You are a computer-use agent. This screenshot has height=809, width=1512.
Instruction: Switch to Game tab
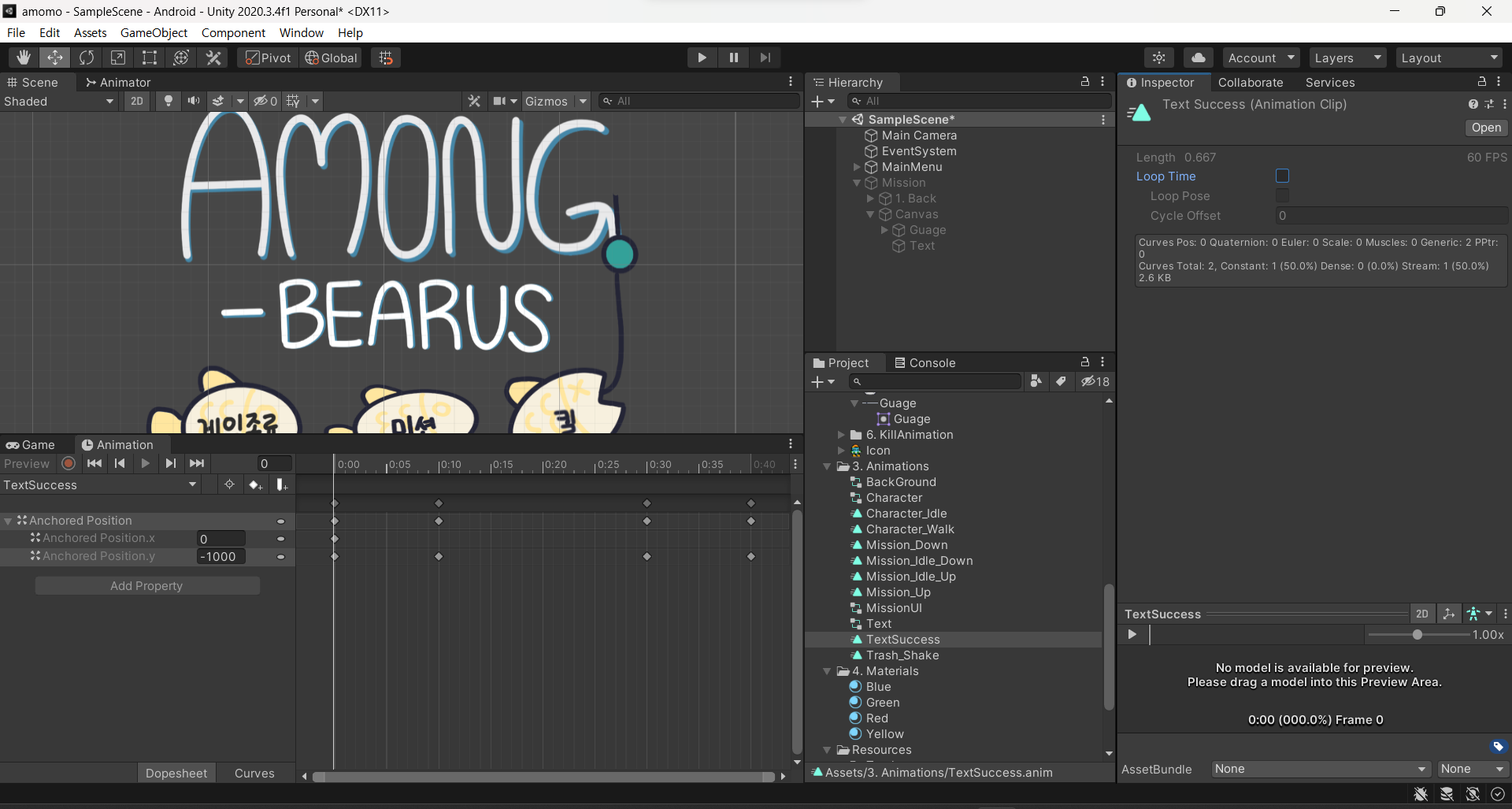pos(31,444)
